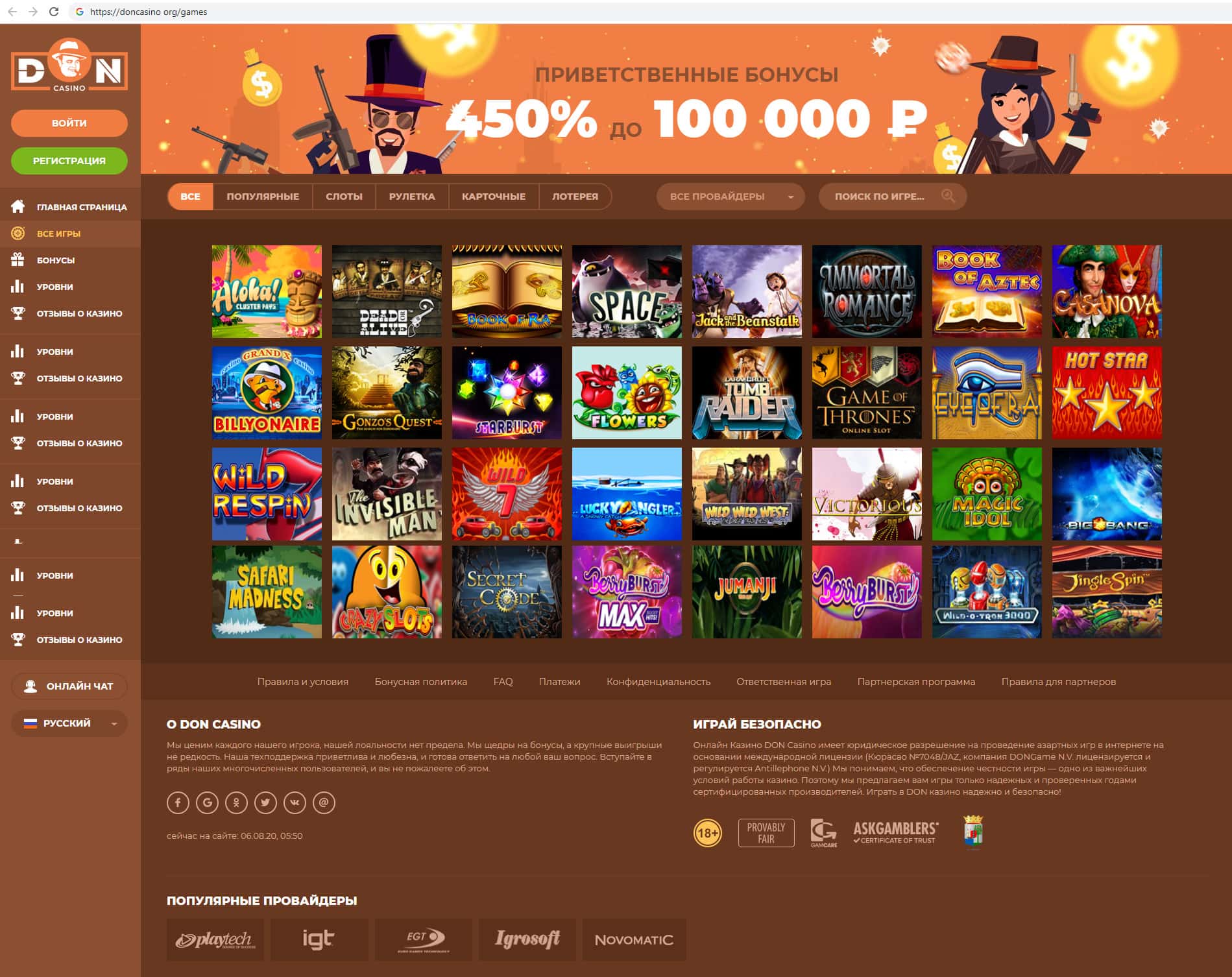Select the Слоты category tab
This screenshot has width=1232, height=977.
tap(344, 197)
